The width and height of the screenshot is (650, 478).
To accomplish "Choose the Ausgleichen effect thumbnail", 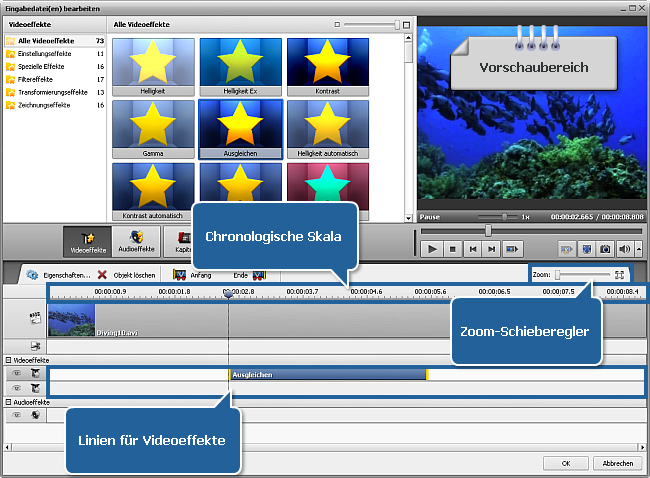I will (x=240, y=129).
